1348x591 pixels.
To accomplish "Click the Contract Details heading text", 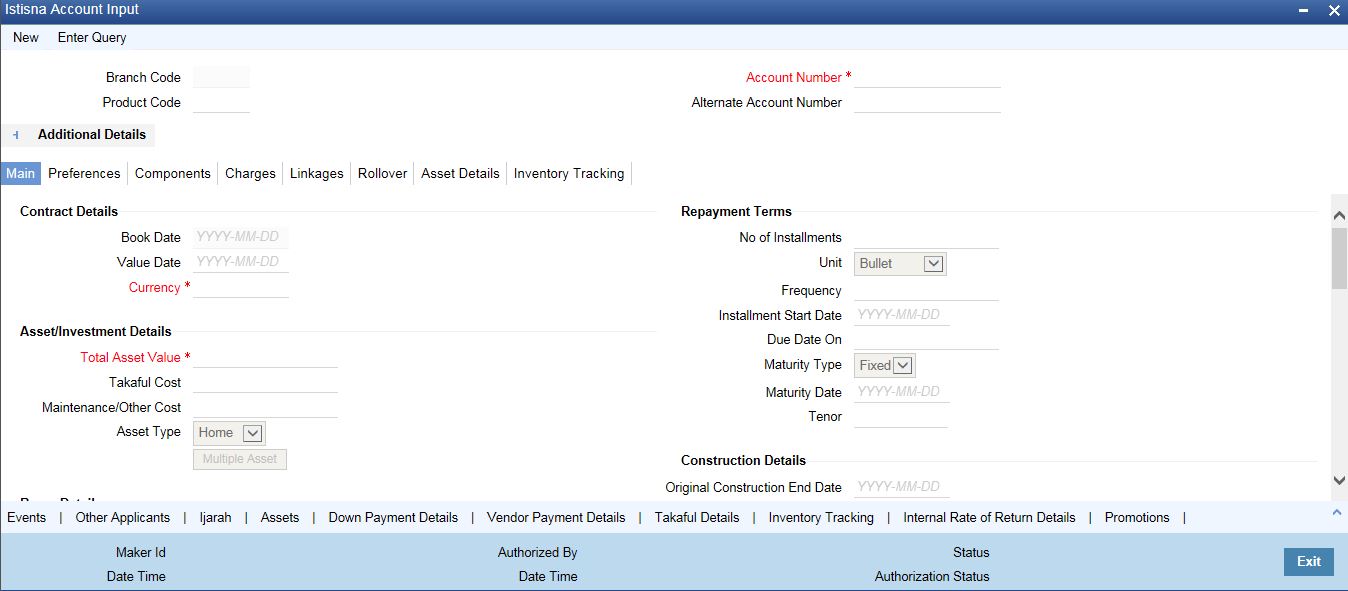I will click(x=69, y=211).
